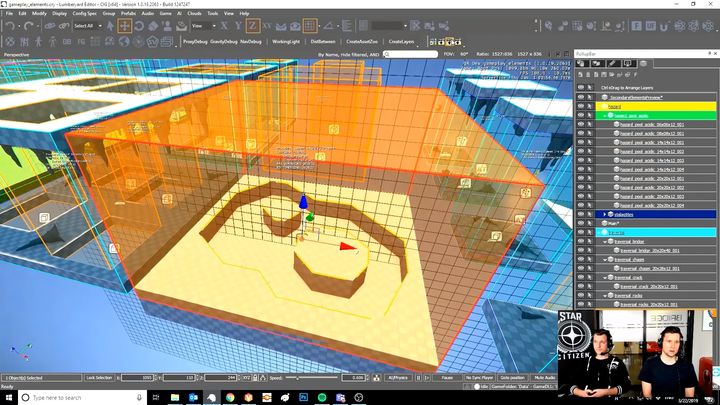
Task: Click the red X-axis gizmo arrow
Action: click(x=347, y=246)
